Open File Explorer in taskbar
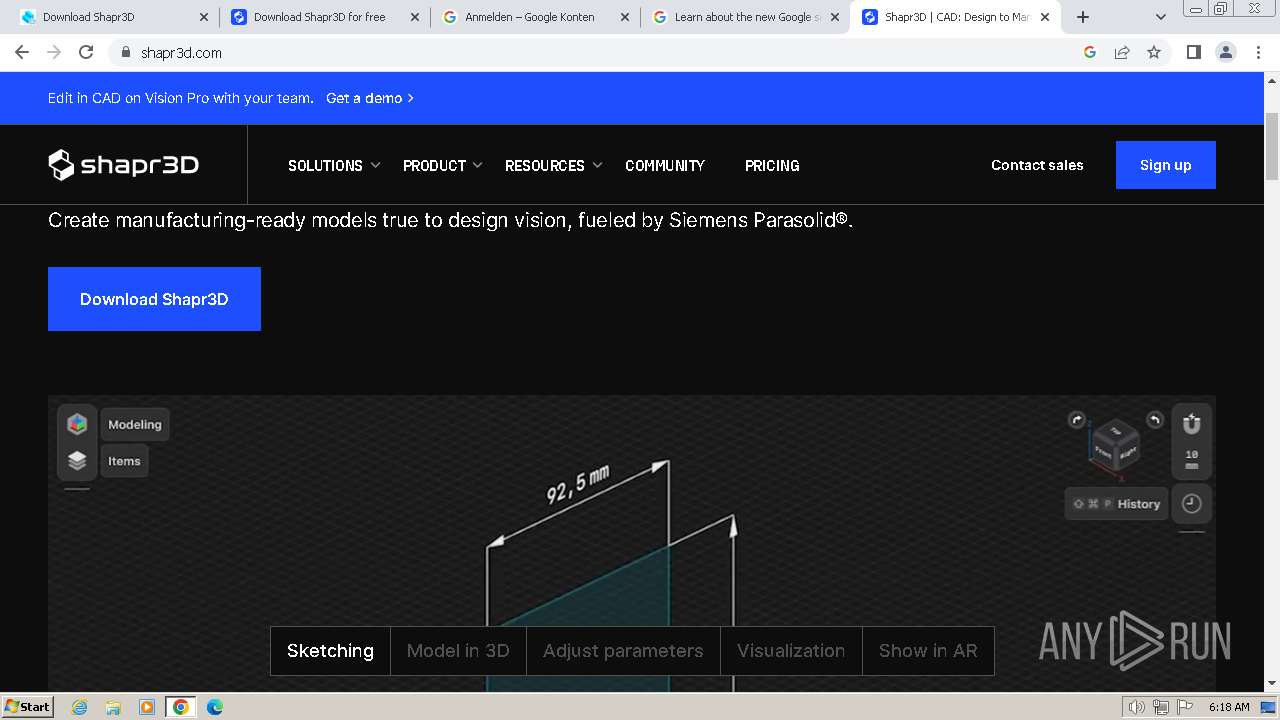This screenshot has width=1280, height=720. 113,707
